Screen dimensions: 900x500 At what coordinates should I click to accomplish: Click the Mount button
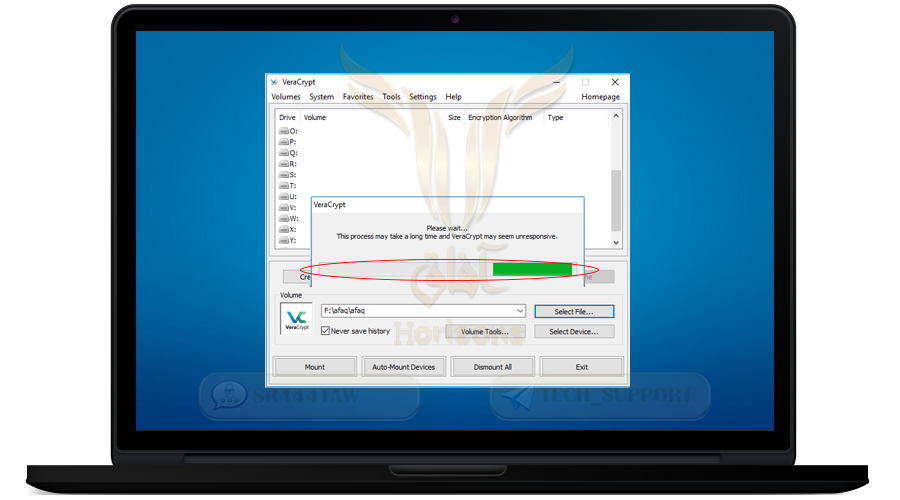point(315,367)
